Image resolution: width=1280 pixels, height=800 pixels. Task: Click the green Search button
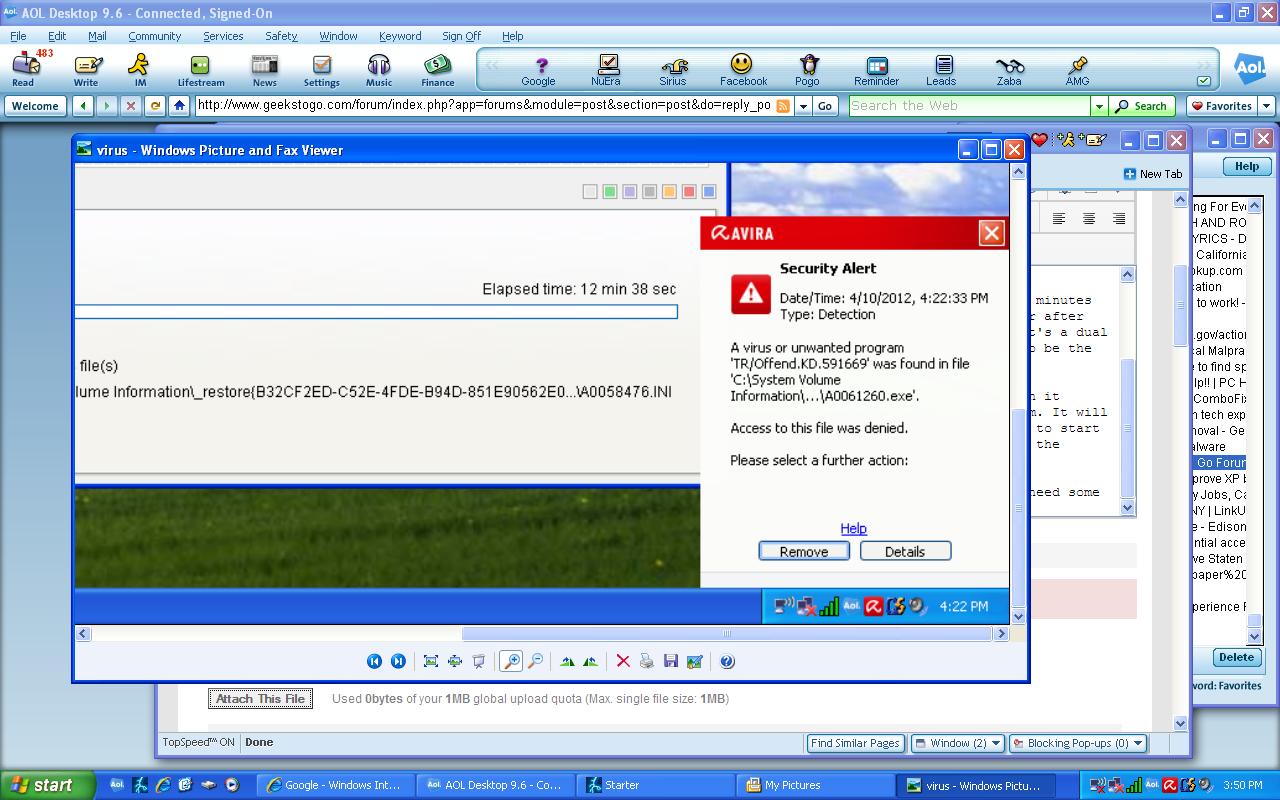[1141, 105]
